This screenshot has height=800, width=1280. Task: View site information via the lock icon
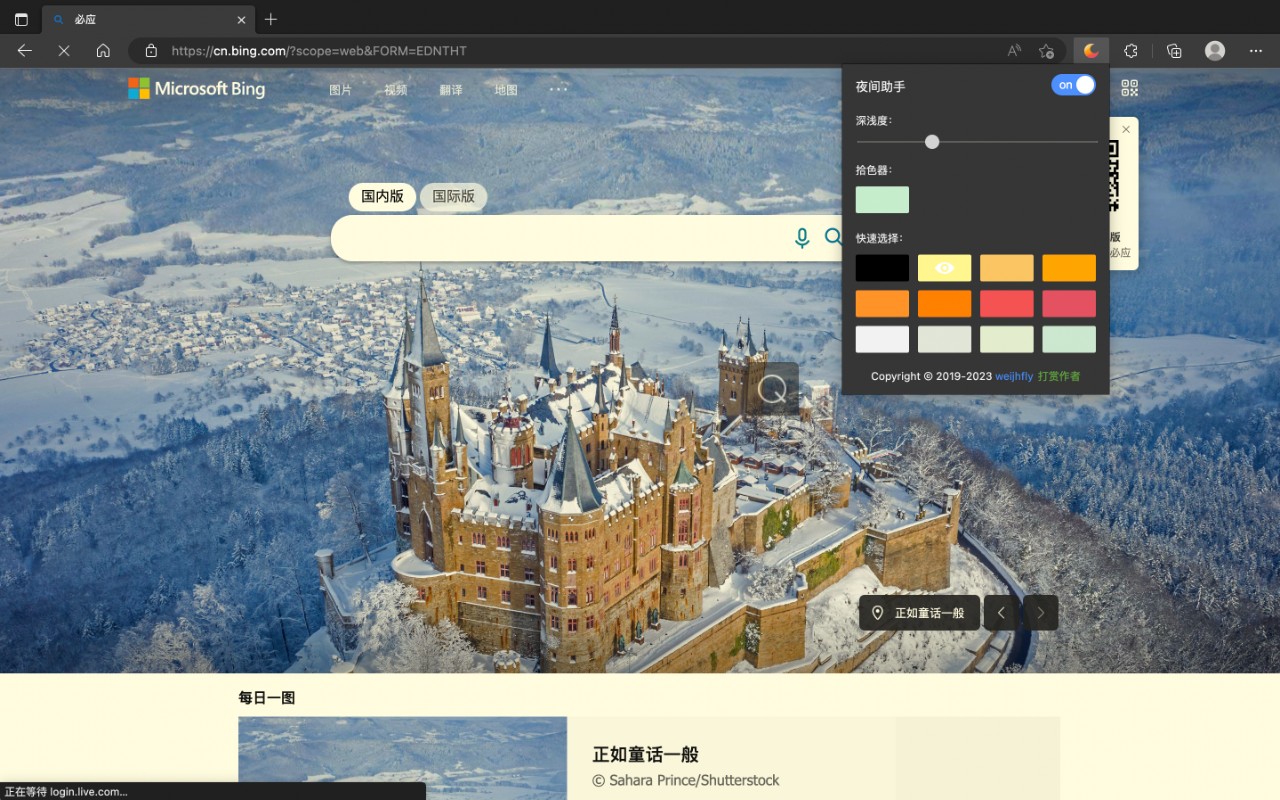(x=151, y=51)
